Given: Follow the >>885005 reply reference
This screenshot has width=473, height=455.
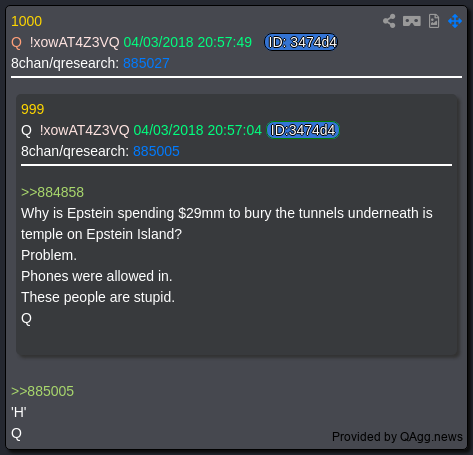Looking at the screenshot, I should coord(42,391).
